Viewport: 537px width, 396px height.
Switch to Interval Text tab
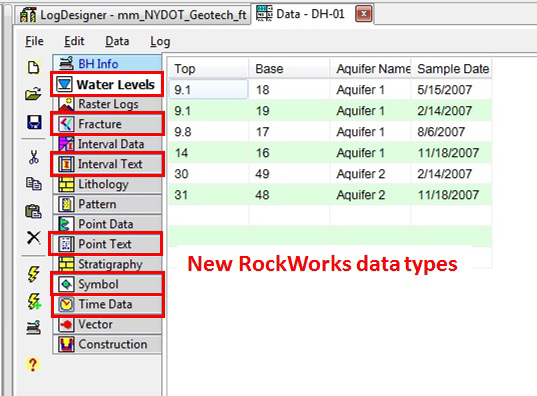point(107,164)
